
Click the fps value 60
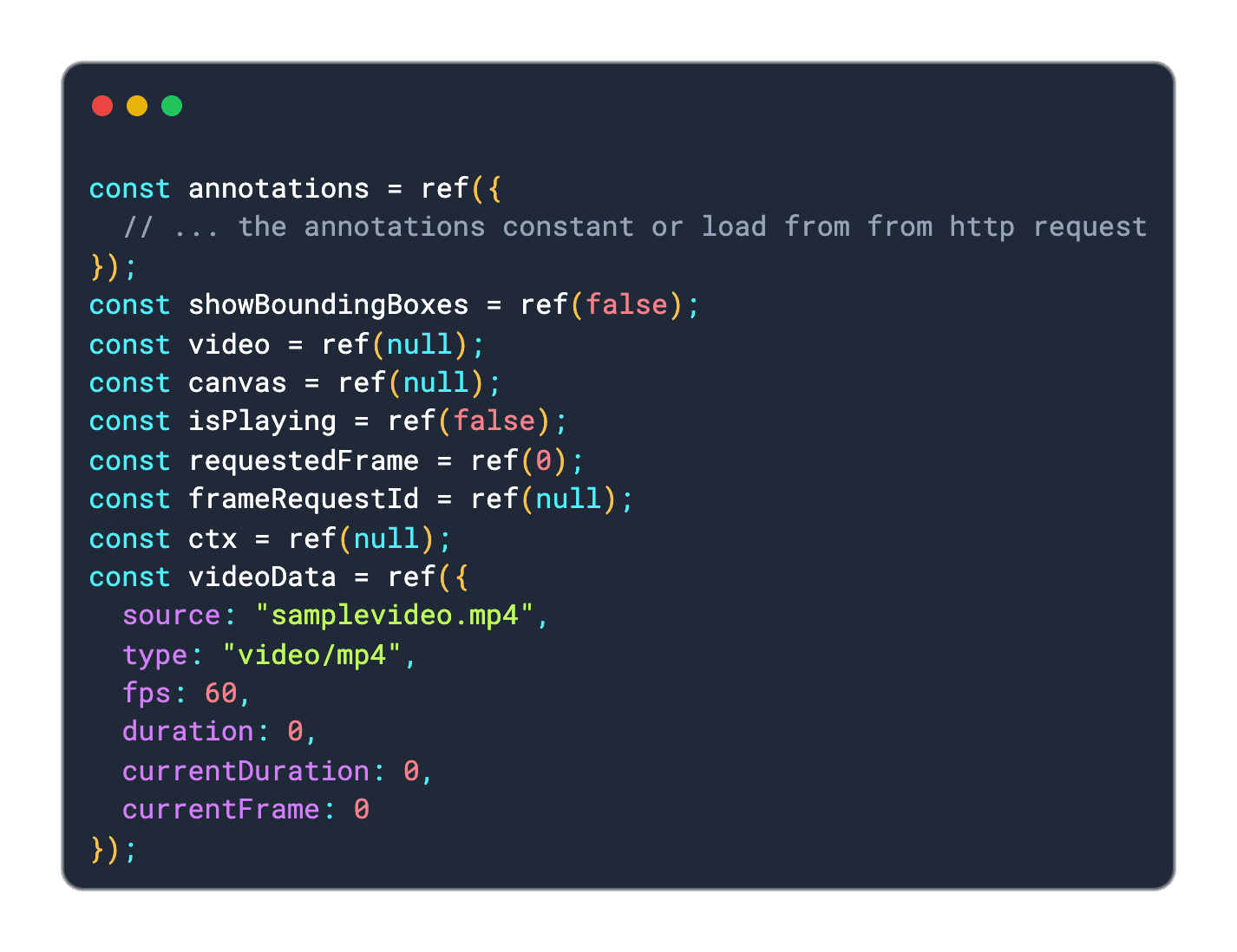[221, 693]
